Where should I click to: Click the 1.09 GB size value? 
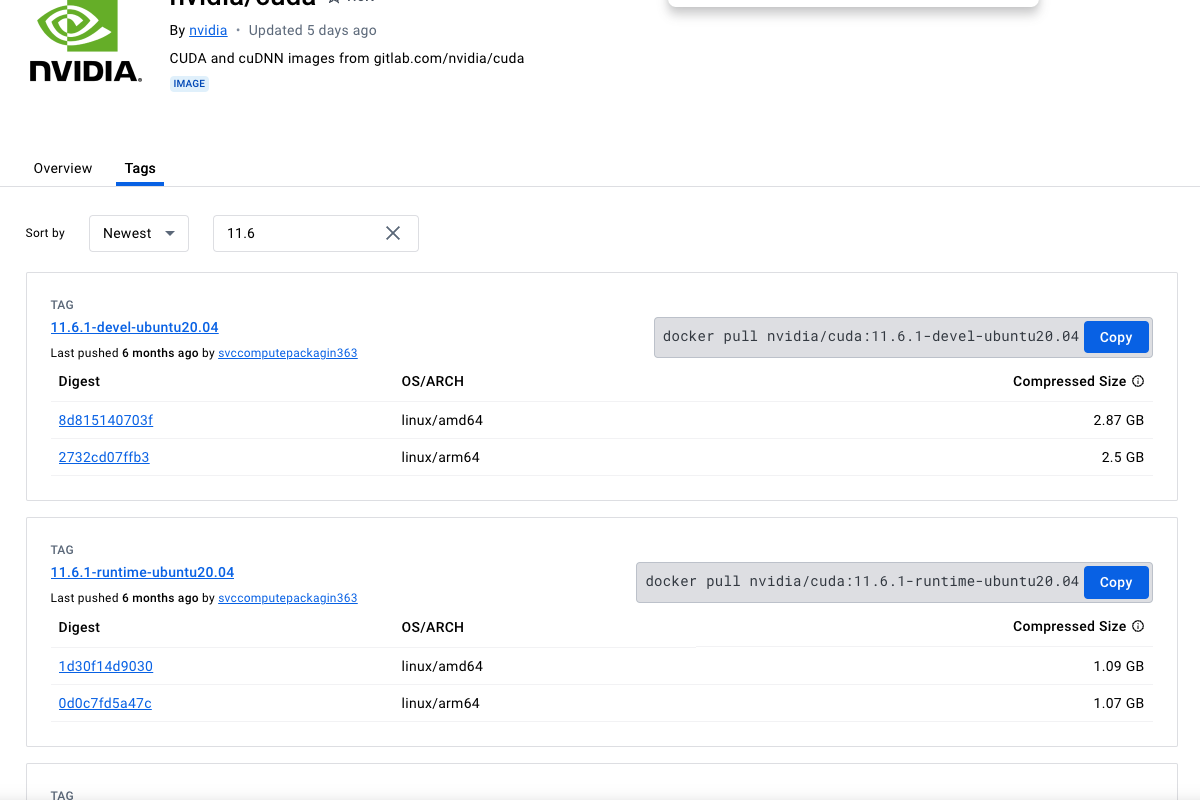pyautogui.click(x=1119, y=666)
